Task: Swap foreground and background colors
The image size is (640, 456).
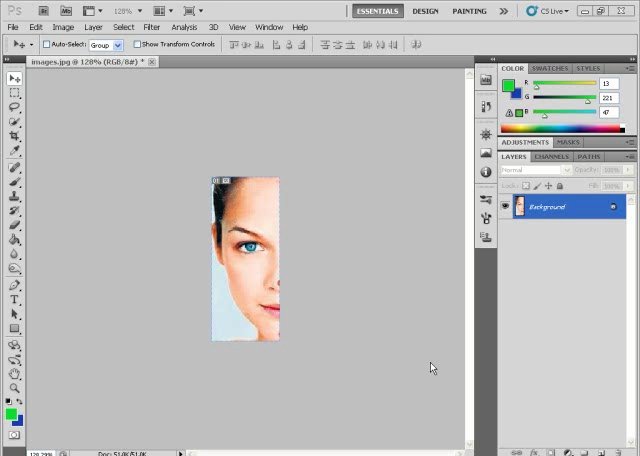Action: (x=19, y=402)
